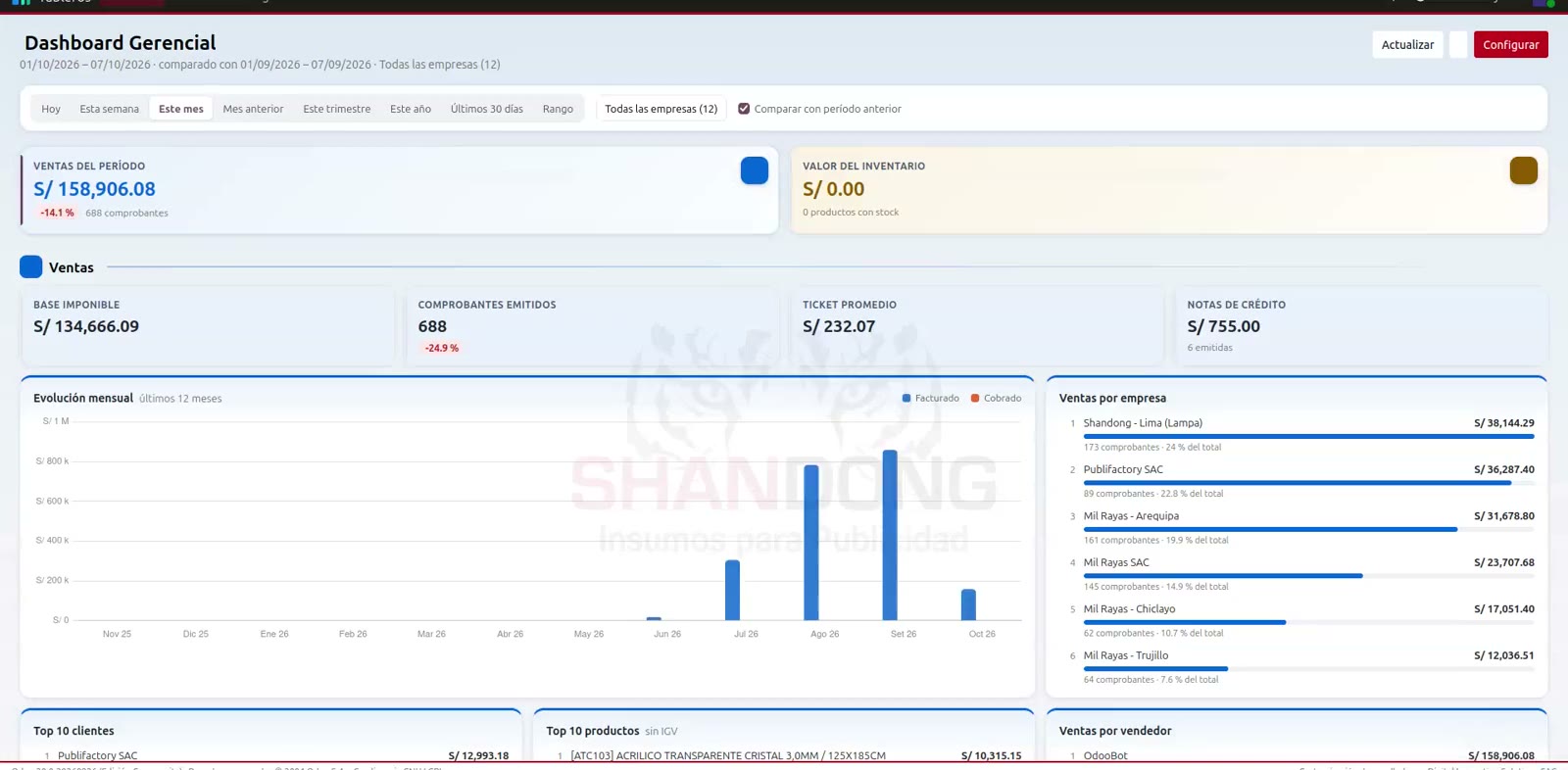Click the -14.1 % change badge

pos(57,213)
